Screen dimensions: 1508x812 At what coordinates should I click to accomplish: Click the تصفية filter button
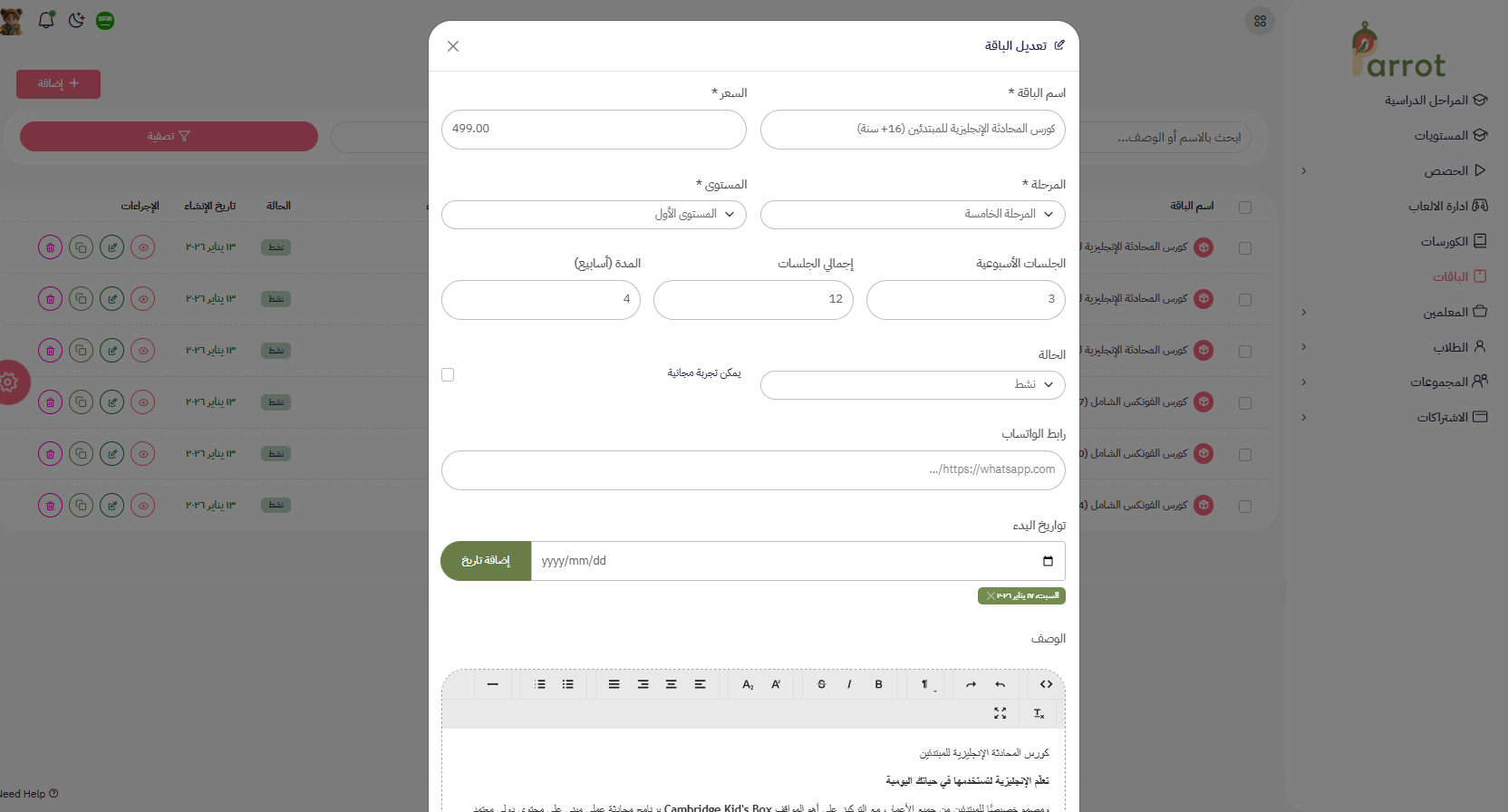coord(169,137)
